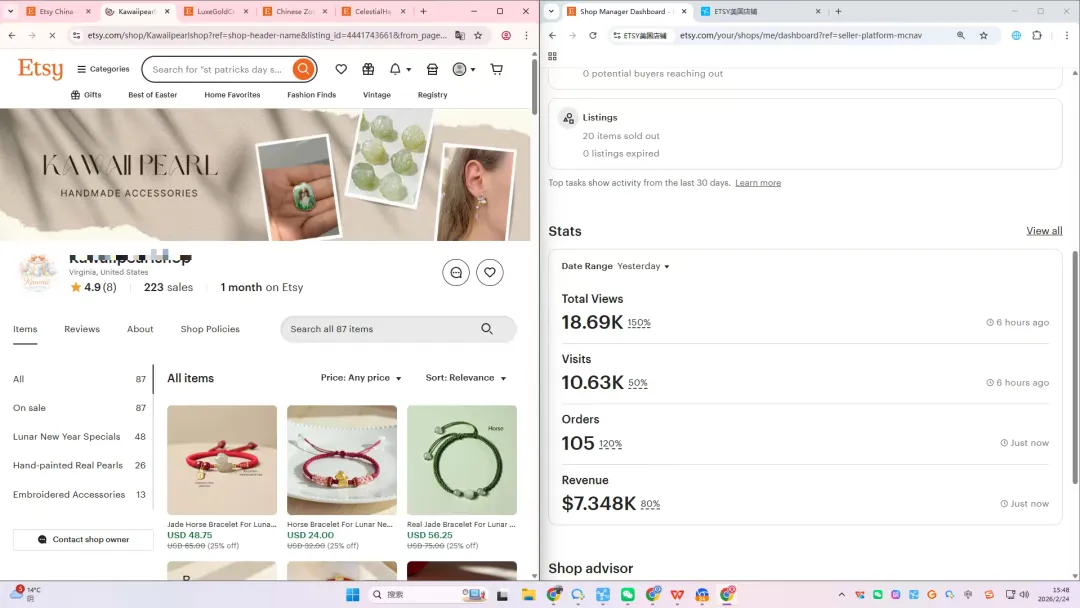Click the Etsy logo
Screen dimensions: 1080x608
point(40,69)
